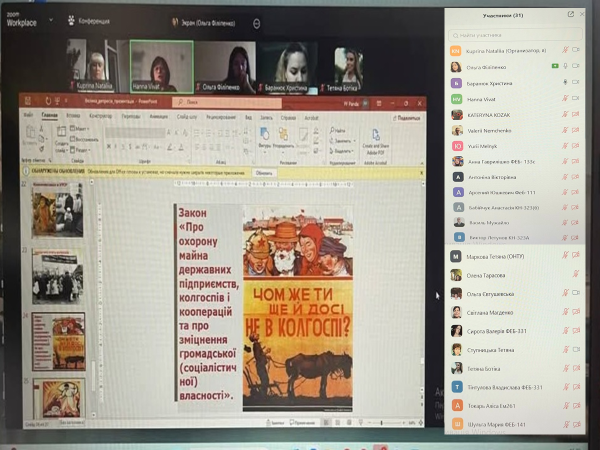
Task: Open screen share options circle button
Action: click(257, 22)
